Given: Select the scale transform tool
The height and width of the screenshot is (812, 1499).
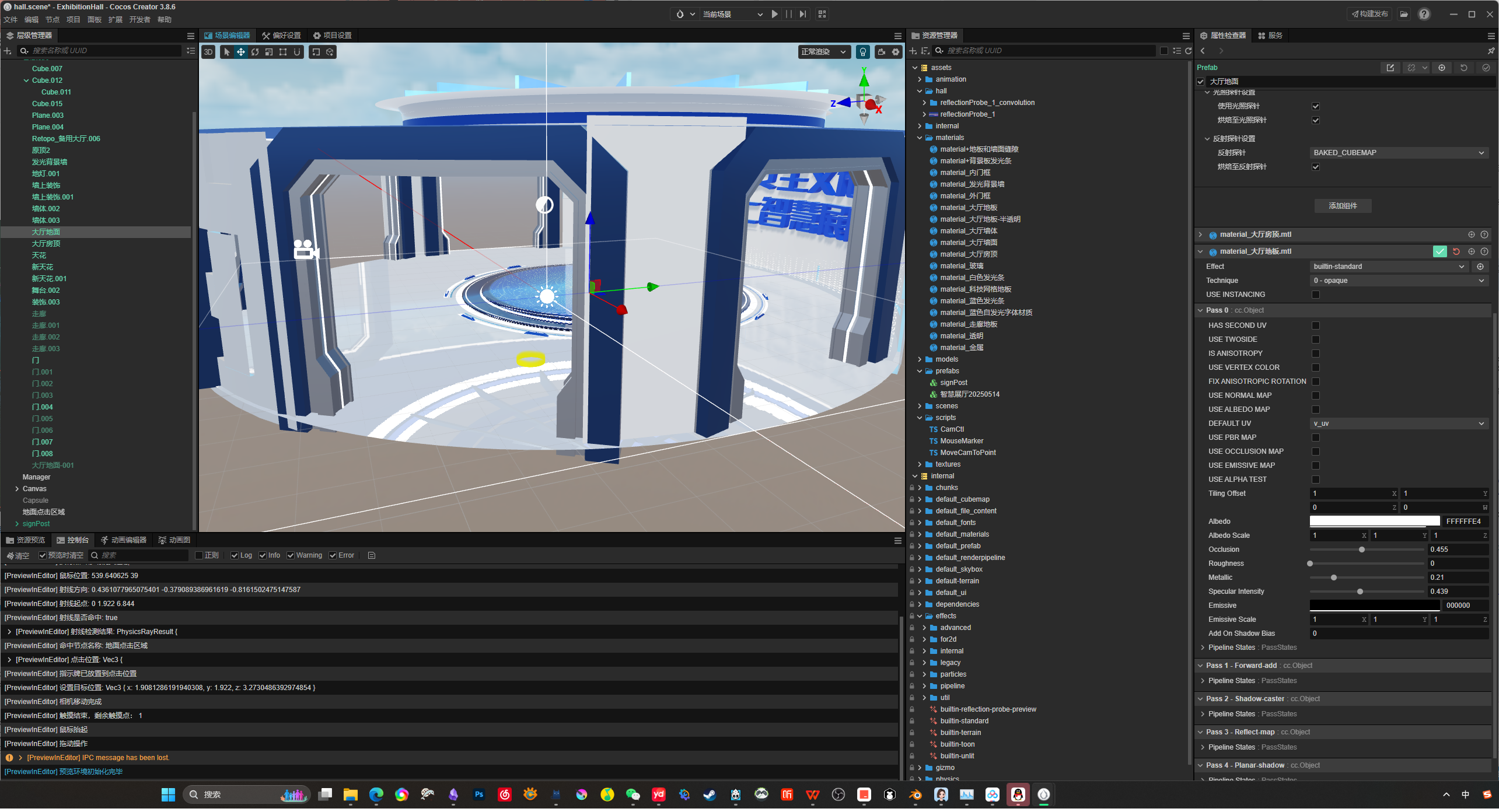Looking at the screenshot, I should click(x=269, y=52).
